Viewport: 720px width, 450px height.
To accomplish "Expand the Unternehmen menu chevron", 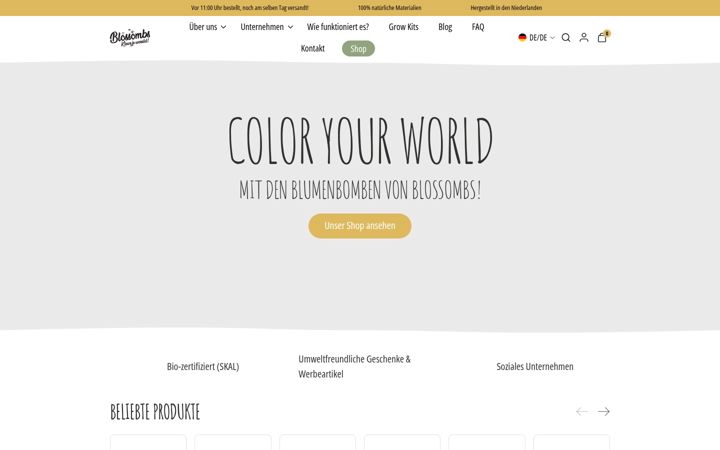I will [290, 27].
